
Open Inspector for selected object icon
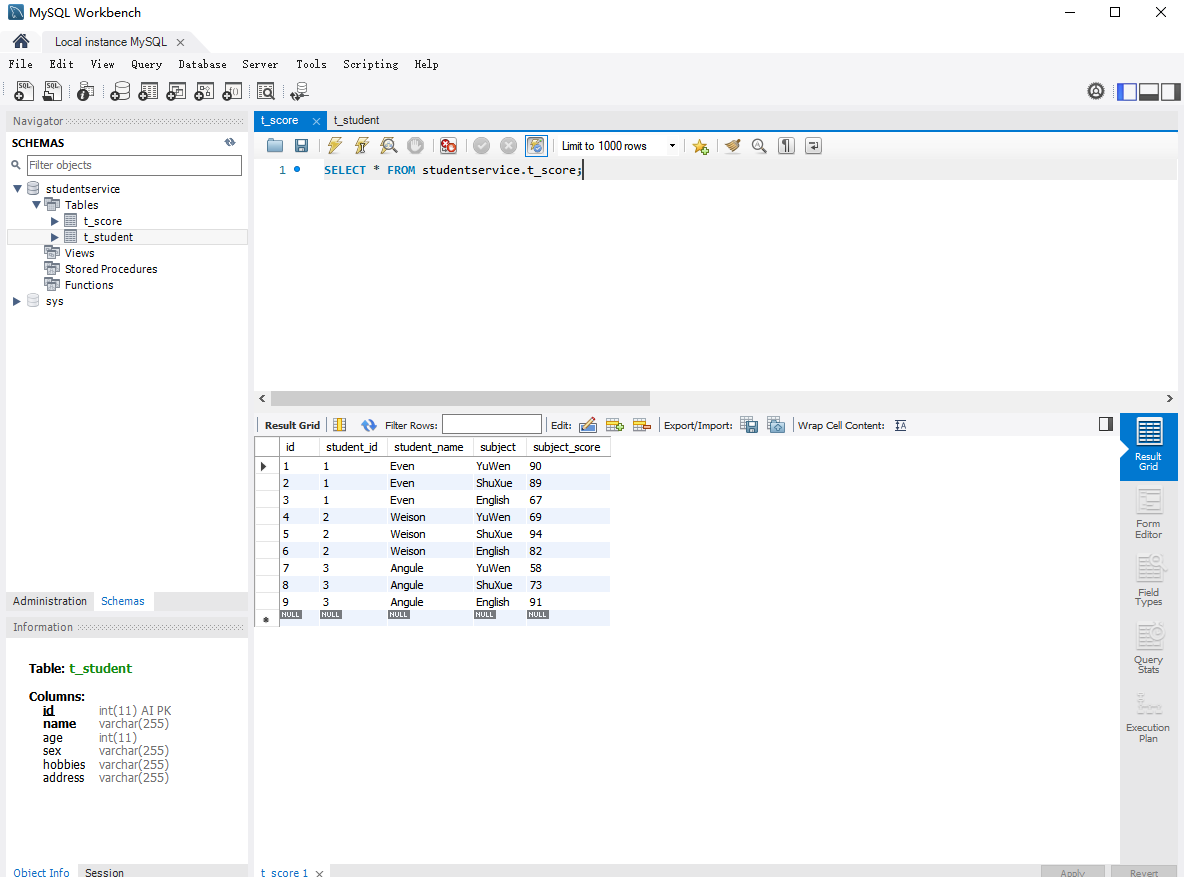(85, 91)
